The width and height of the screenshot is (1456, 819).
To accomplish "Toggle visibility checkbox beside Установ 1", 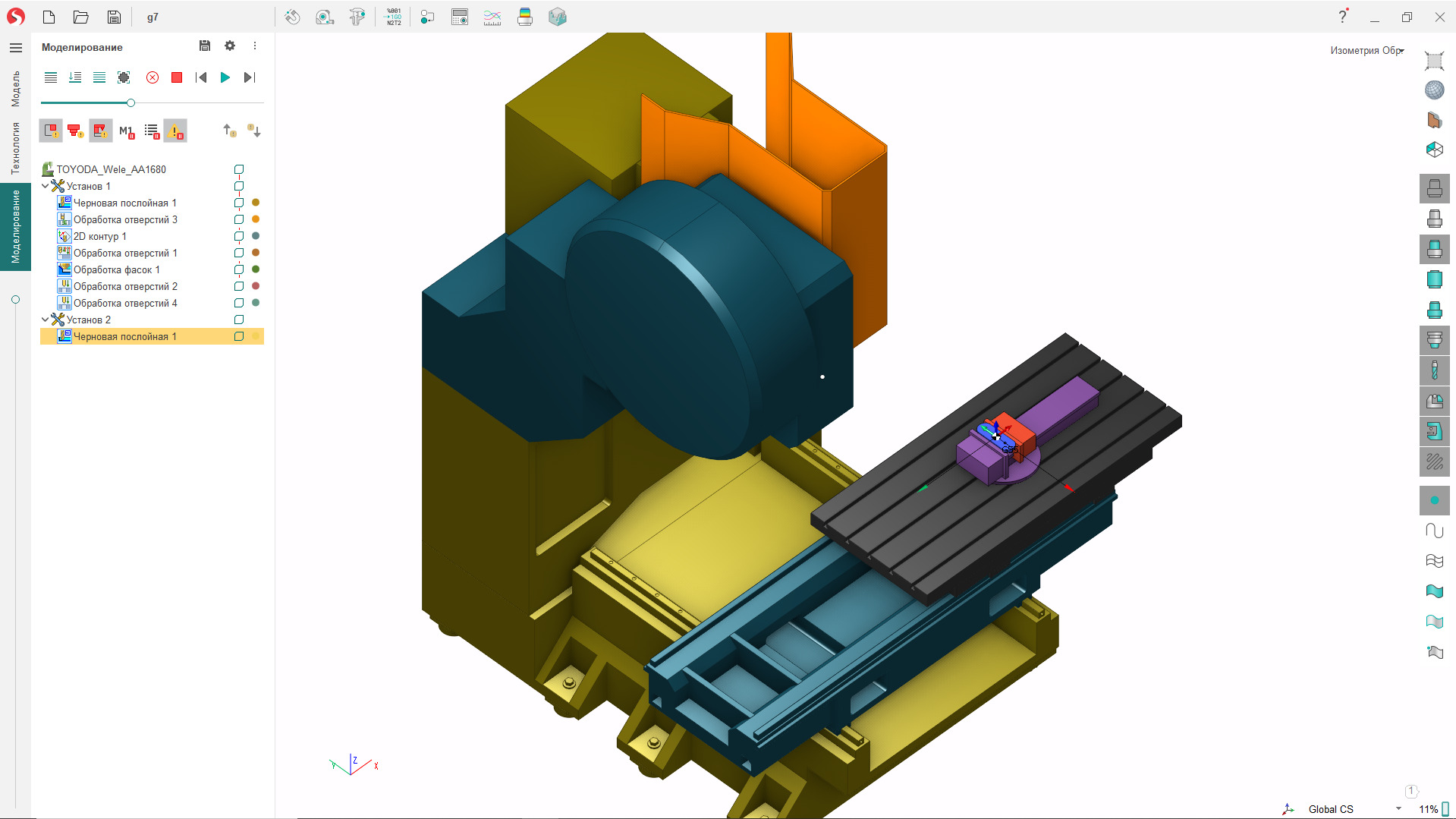I will pos(238,186).
